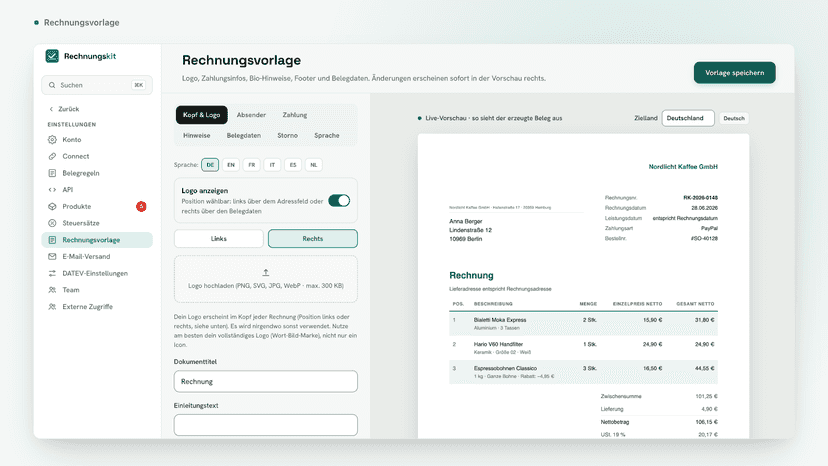The height and width of the screenshot is (466, 828).
Task: Select logo position Rechts
Action: [x=313, y=239]
